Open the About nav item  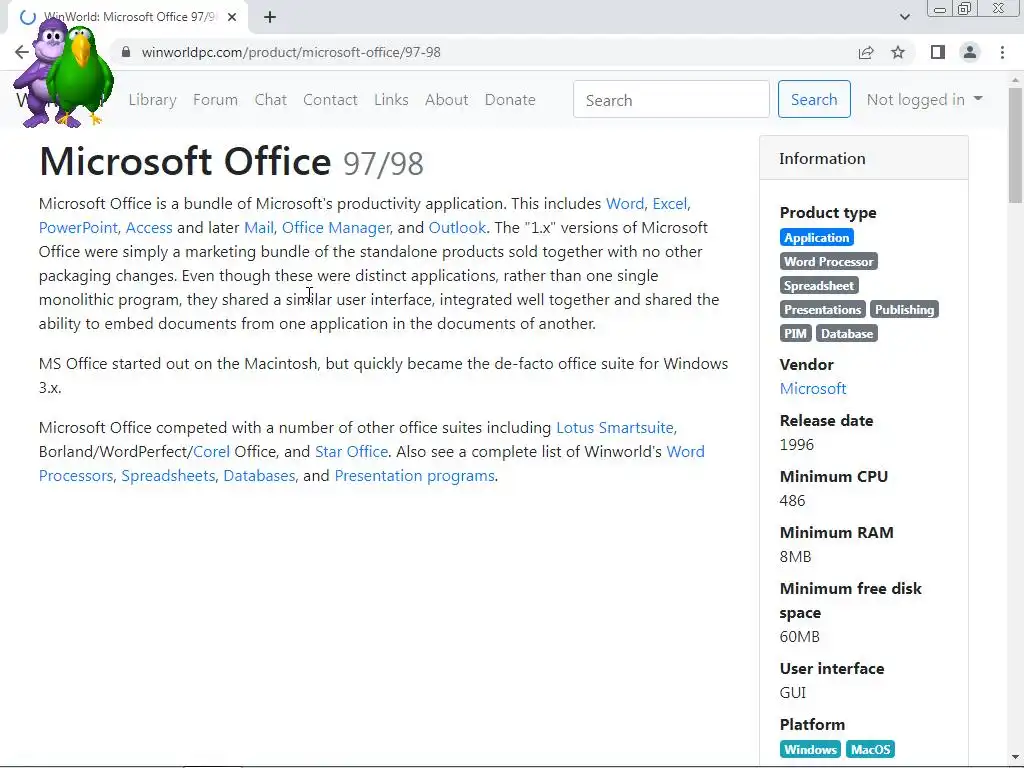[x=447, y=100]
